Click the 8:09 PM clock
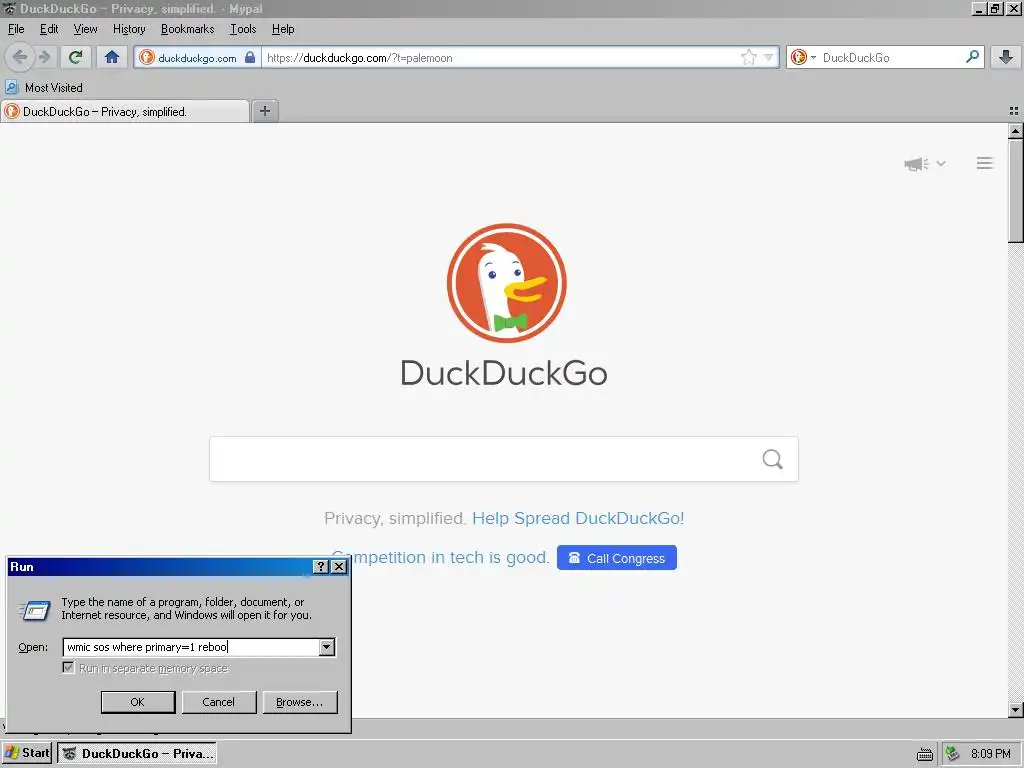This screenshot has width=1024, height=768. (991, 754)
